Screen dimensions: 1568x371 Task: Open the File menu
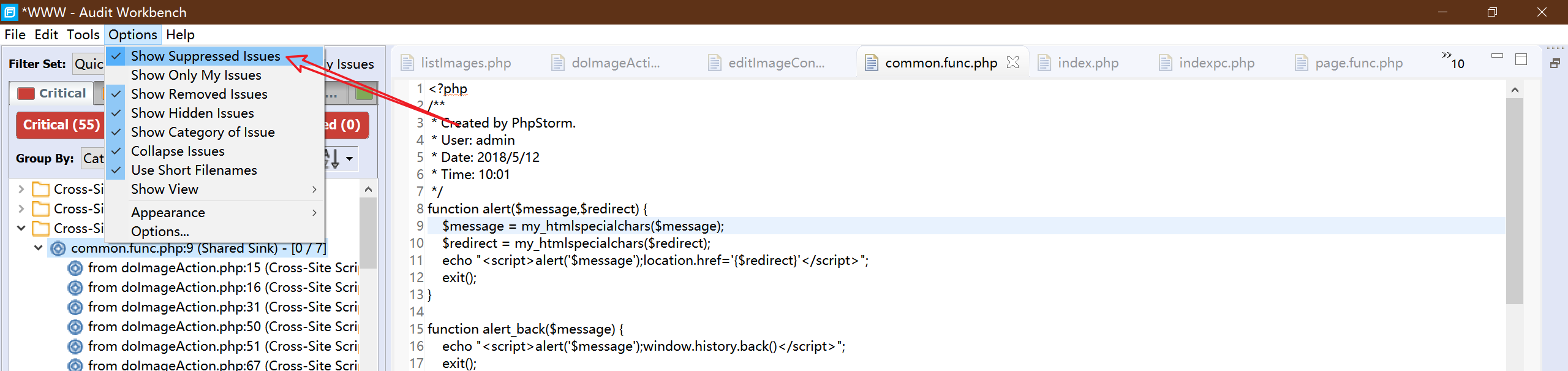tap(15, 34)
